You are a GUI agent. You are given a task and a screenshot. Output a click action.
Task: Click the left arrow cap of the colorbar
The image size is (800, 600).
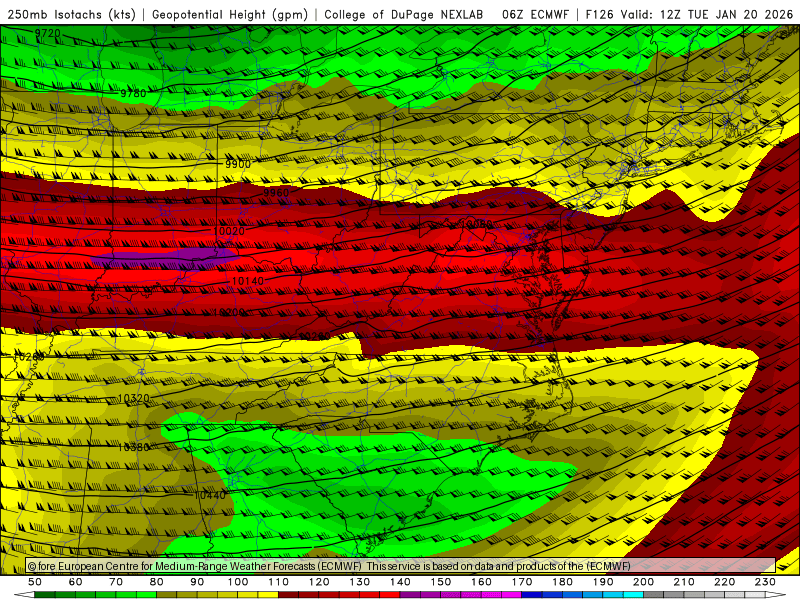(x=24, y=595)
